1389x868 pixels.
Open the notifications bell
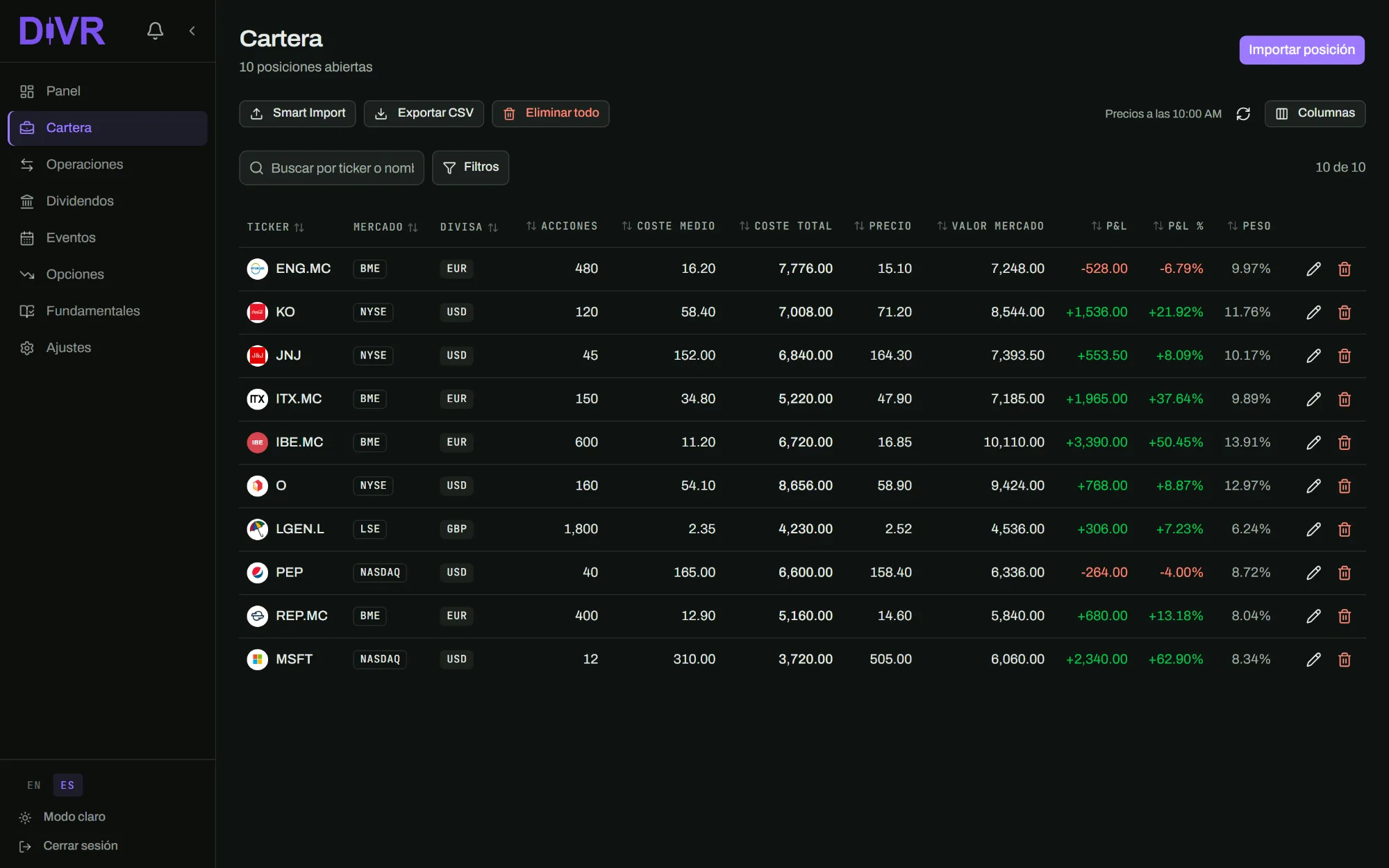pyautogui.click(x=156, y=31)
